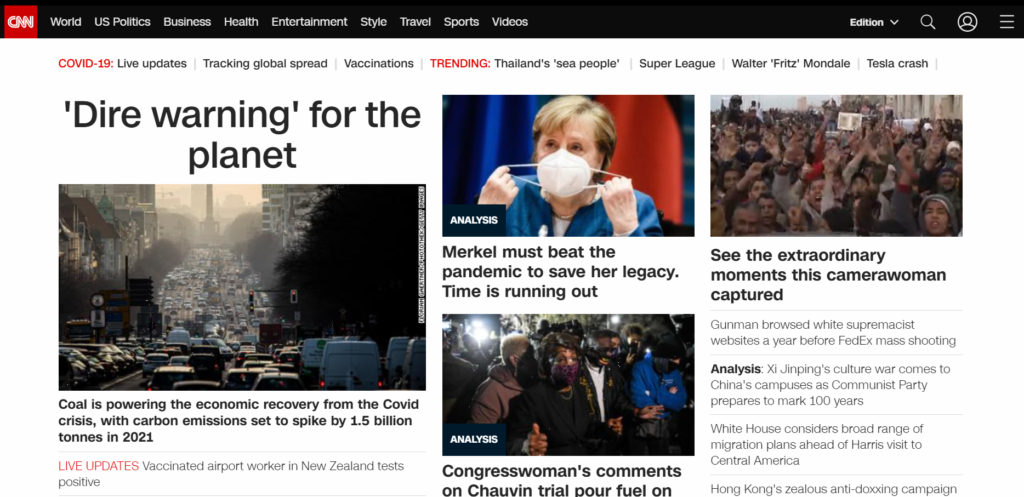The height and width of the screenshot is (497, 1024).
Task: Open the protest crowd video thumbnail
Action: (x=837, y=166)
